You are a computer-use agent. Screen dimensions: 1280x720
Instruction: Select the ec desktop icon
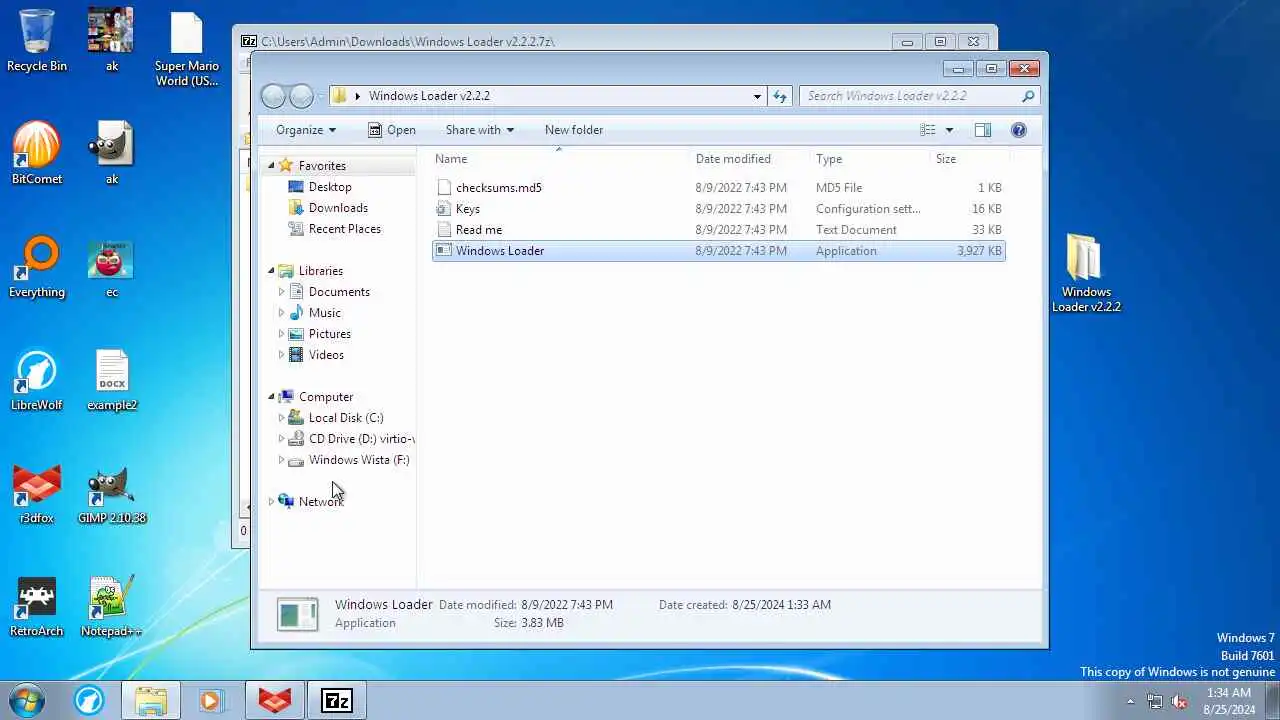click(112, 266)
